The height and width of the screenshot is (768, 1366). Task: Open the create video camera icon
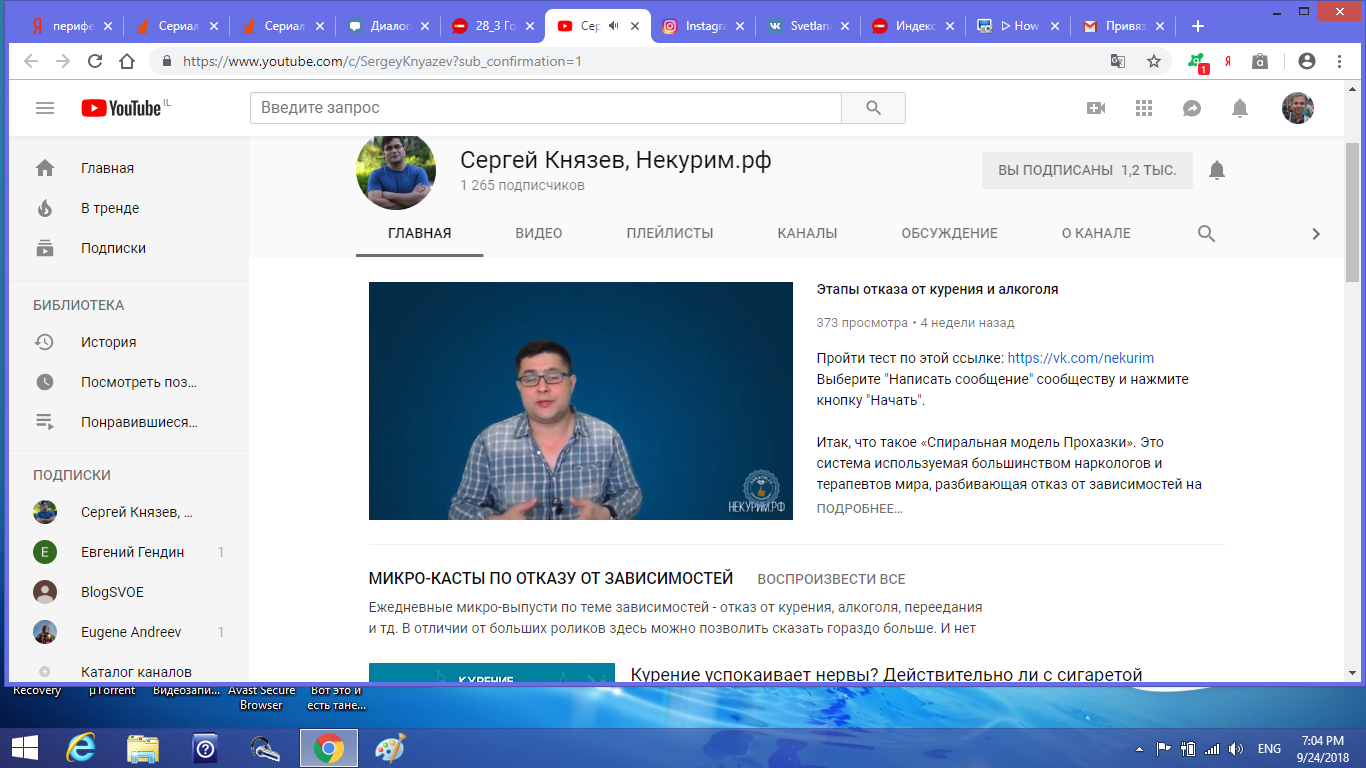(x=1096, y=108)
